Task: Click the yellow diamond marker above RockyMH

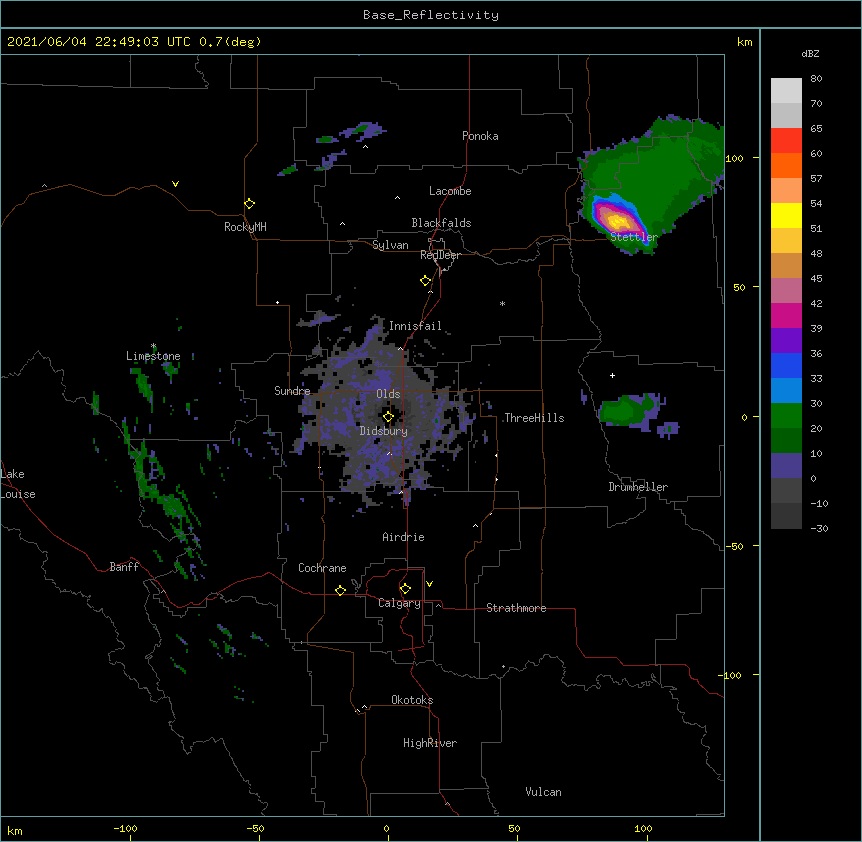Action: tap(249, 204)
